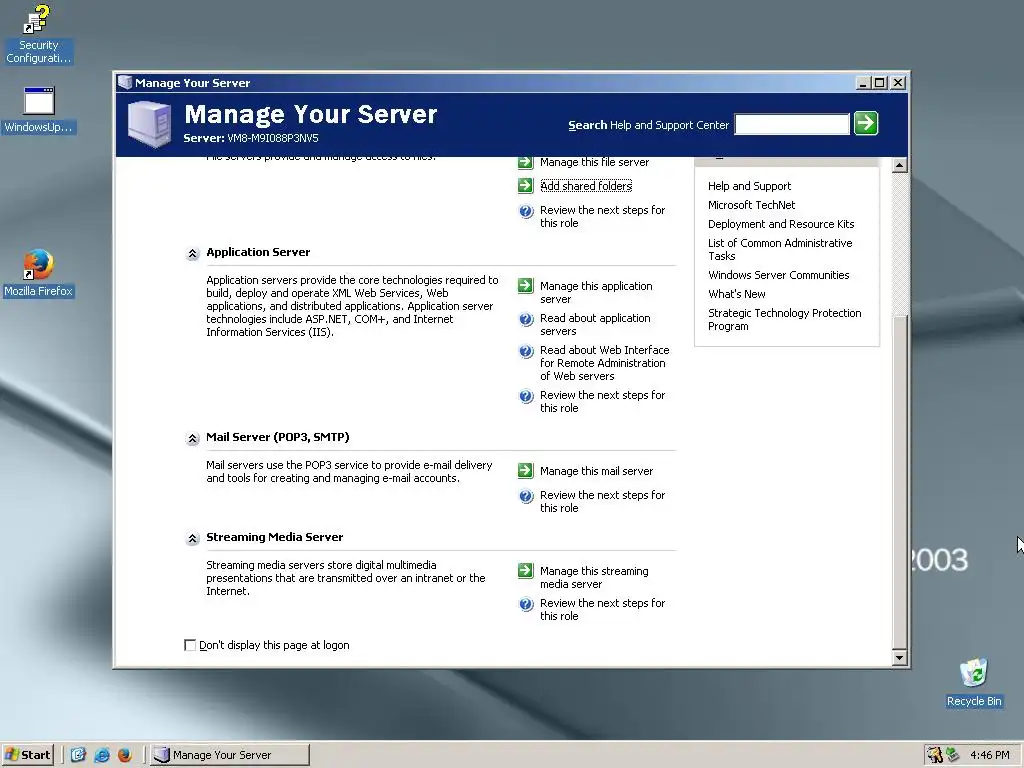Open Review the next steps under Application Server
The image size is (1024, 768).
tap(602, 402)
